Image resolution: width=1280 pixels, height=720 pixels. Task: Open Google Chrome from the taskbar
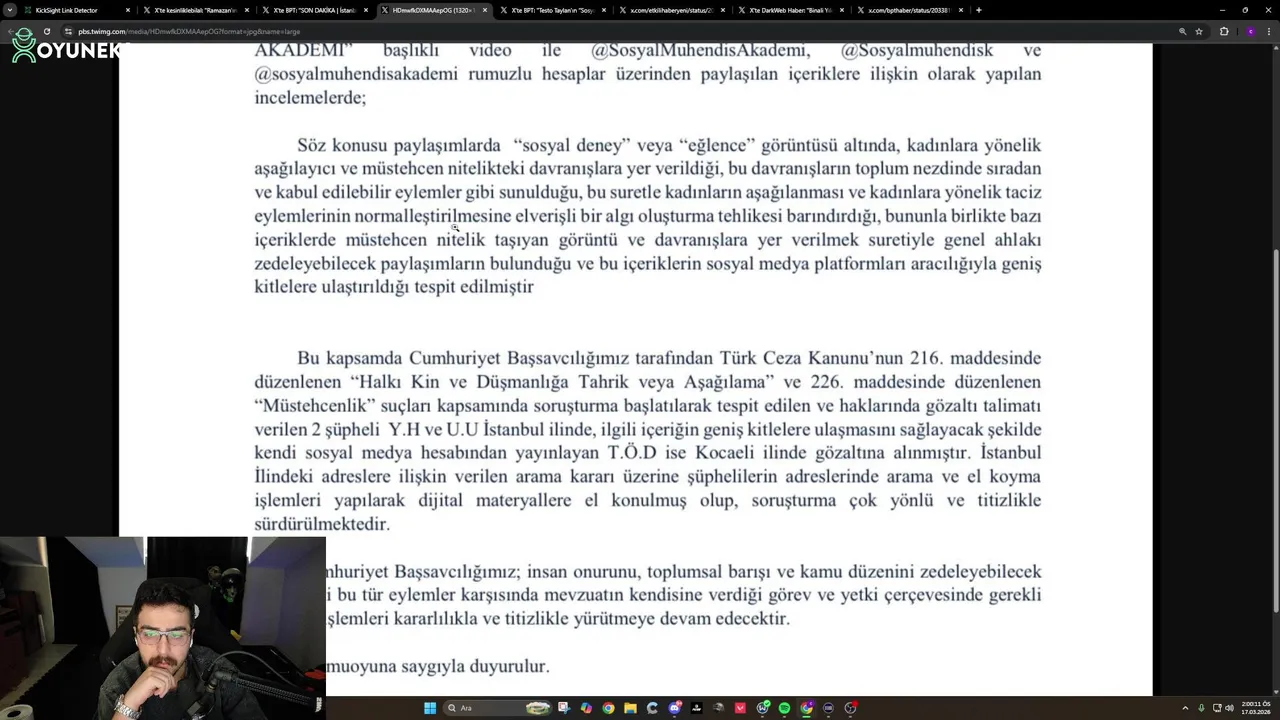[x=608, y=708]
